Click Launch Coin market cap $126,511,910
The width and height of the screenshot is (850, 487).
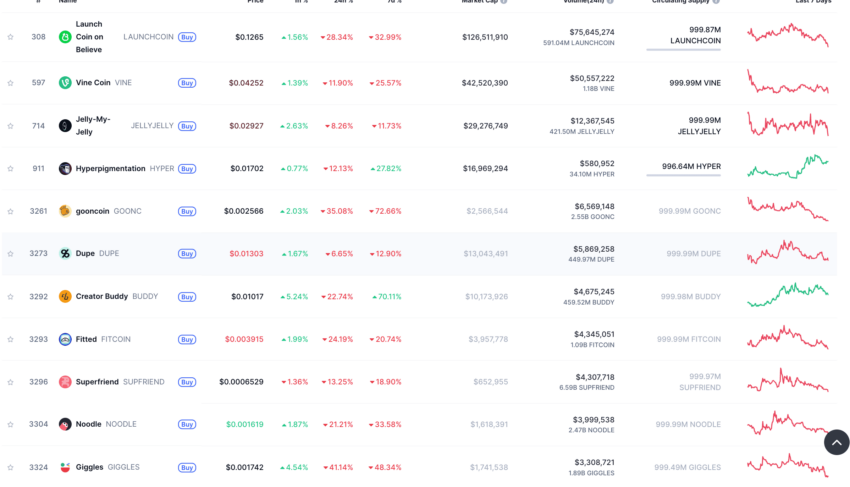485,37
